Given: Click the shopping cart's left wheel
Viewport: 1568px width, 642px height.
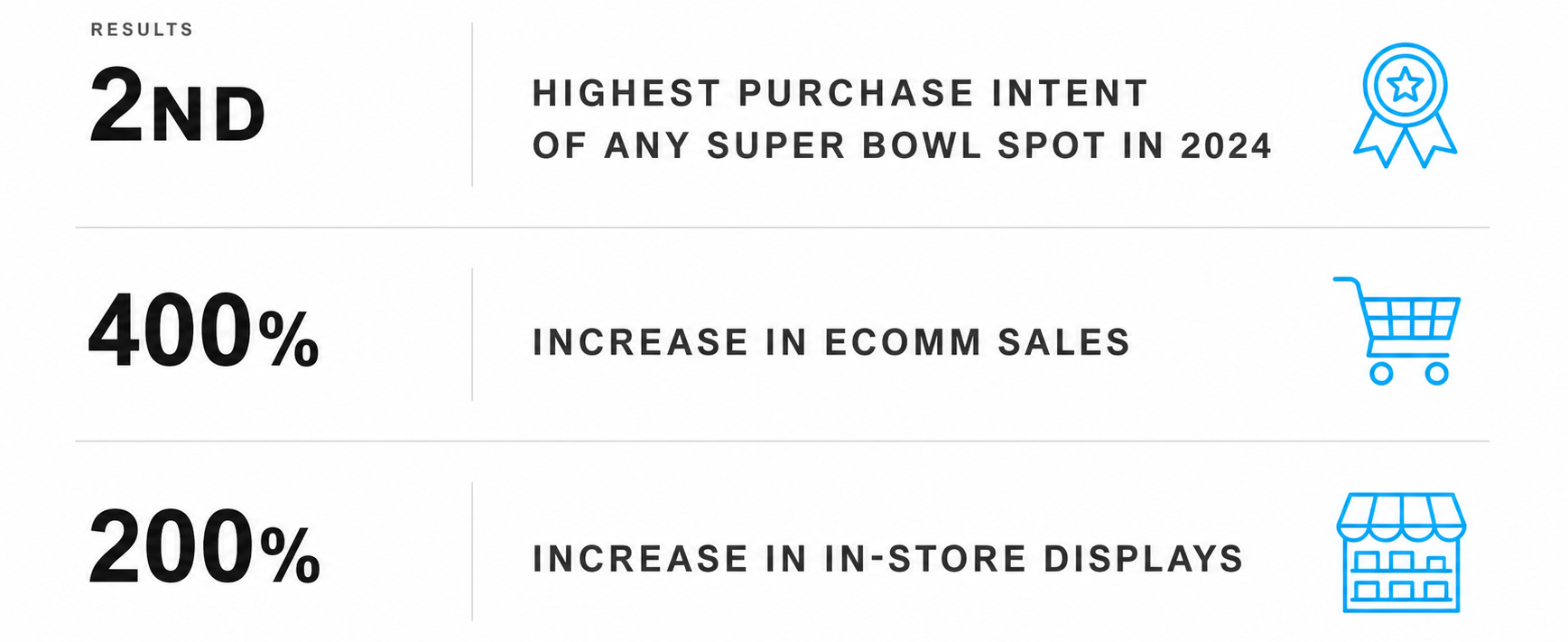Looking at the screenshot, I should click(x=1381, y=373).
